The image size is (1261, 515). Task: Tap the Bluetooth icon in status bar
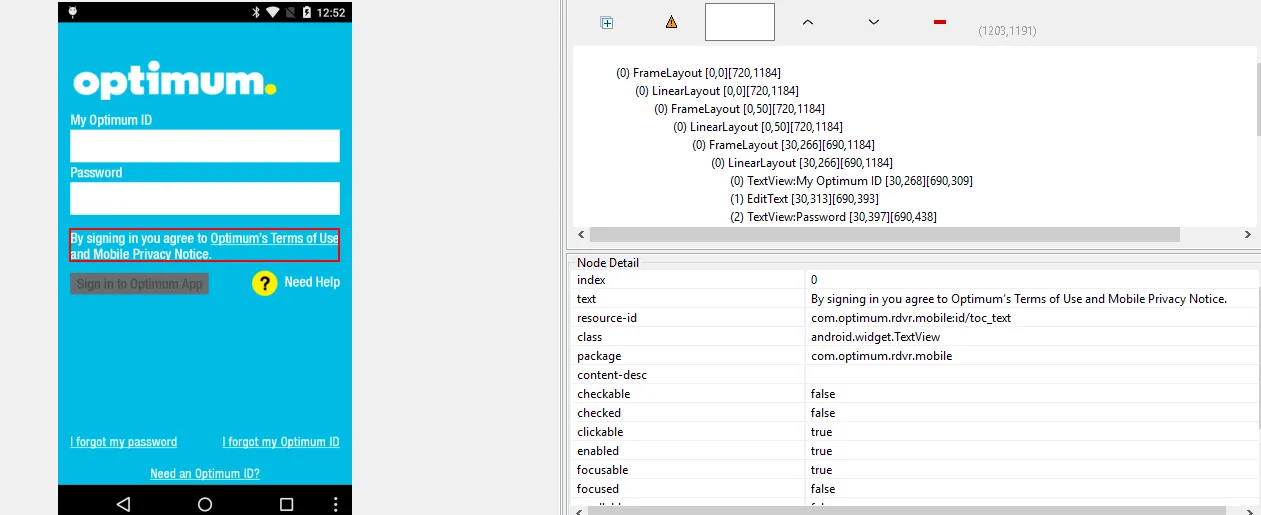pyautogui.click(x=255, y=12)
